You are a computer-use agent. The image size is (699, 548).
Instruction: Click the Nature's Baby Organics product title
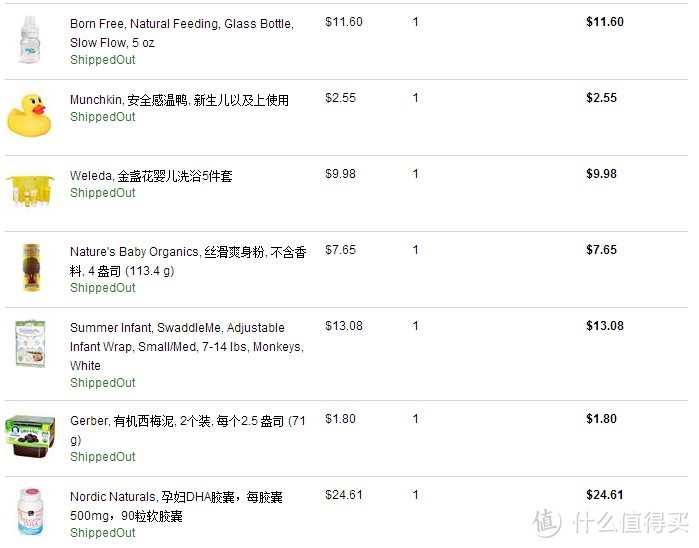tap(187, 261)
